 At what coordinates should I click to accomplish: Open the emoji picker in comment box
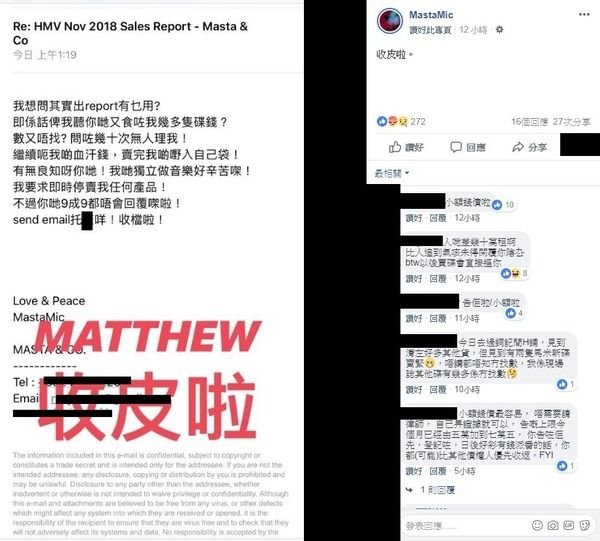pyautogui.click(x=537, y=525)
